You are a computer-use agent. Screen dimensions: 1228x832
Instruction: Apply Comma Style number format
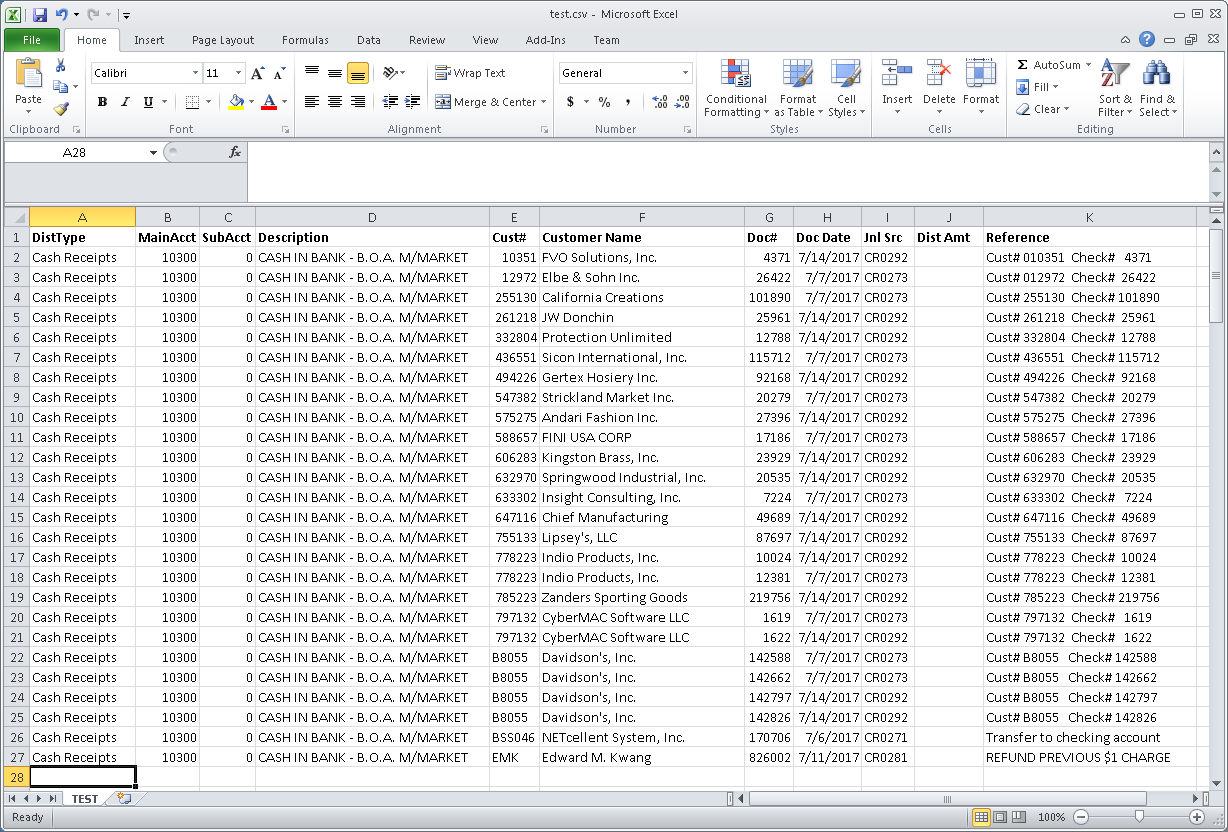click(628, 102)
